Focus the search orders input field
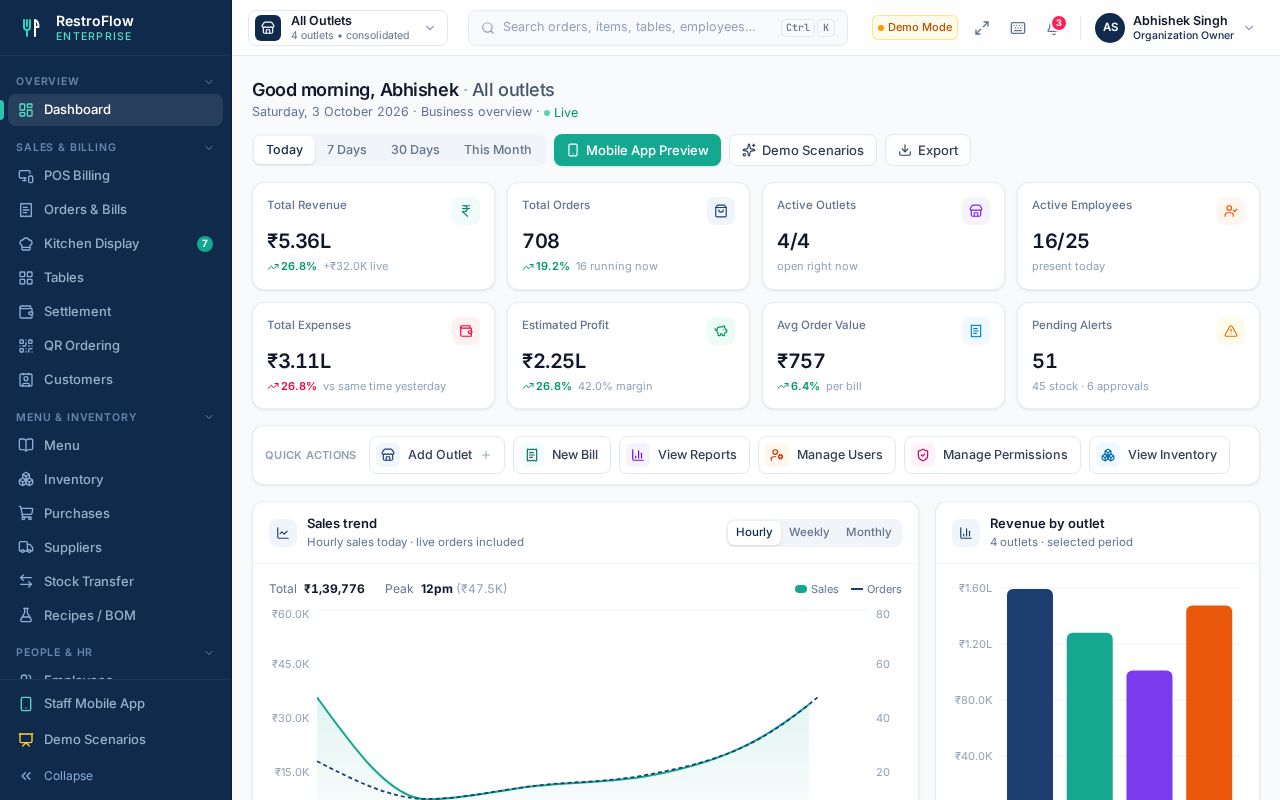The height and width of the screenshot is (800, 1280). [x=658, y=28]
